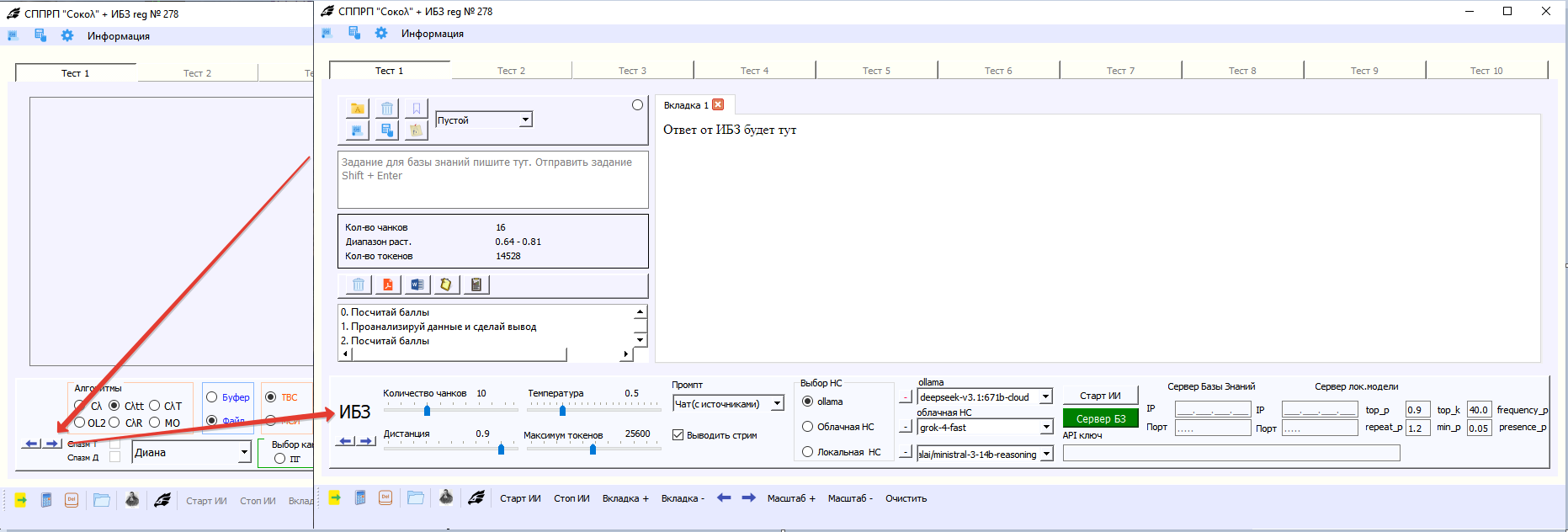Click the Температура slider handle
The image size is (1568, 532).
562,411
